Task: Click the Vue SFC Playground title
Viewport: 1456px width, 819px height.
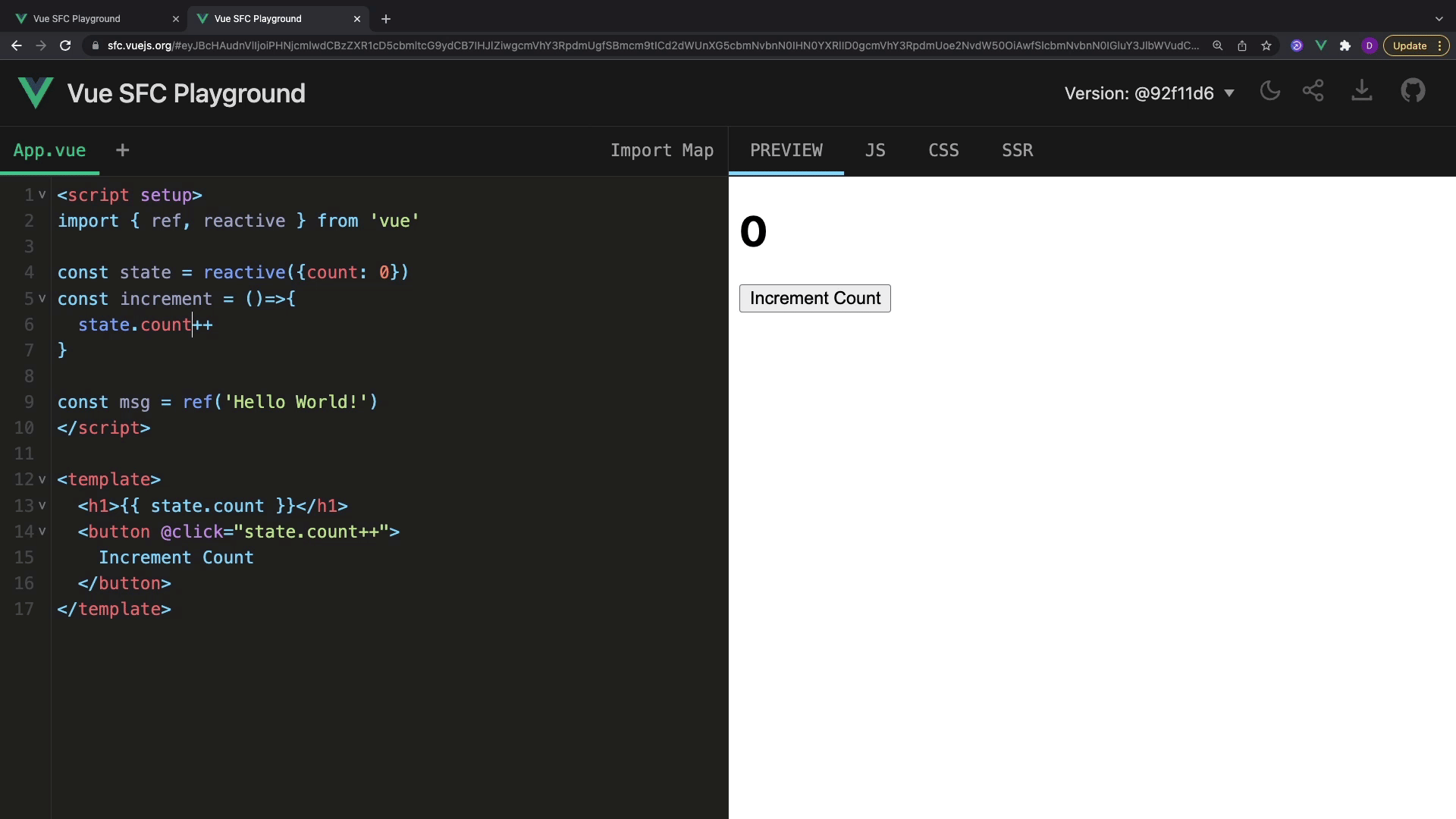Action: [187, 93]
